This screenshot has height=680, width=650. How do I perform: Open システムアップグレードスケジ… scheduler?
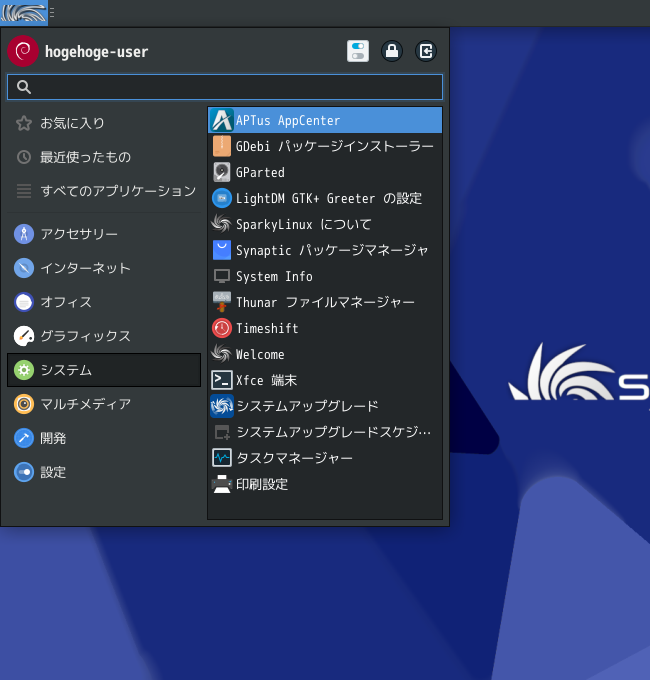tap(325, 432)
